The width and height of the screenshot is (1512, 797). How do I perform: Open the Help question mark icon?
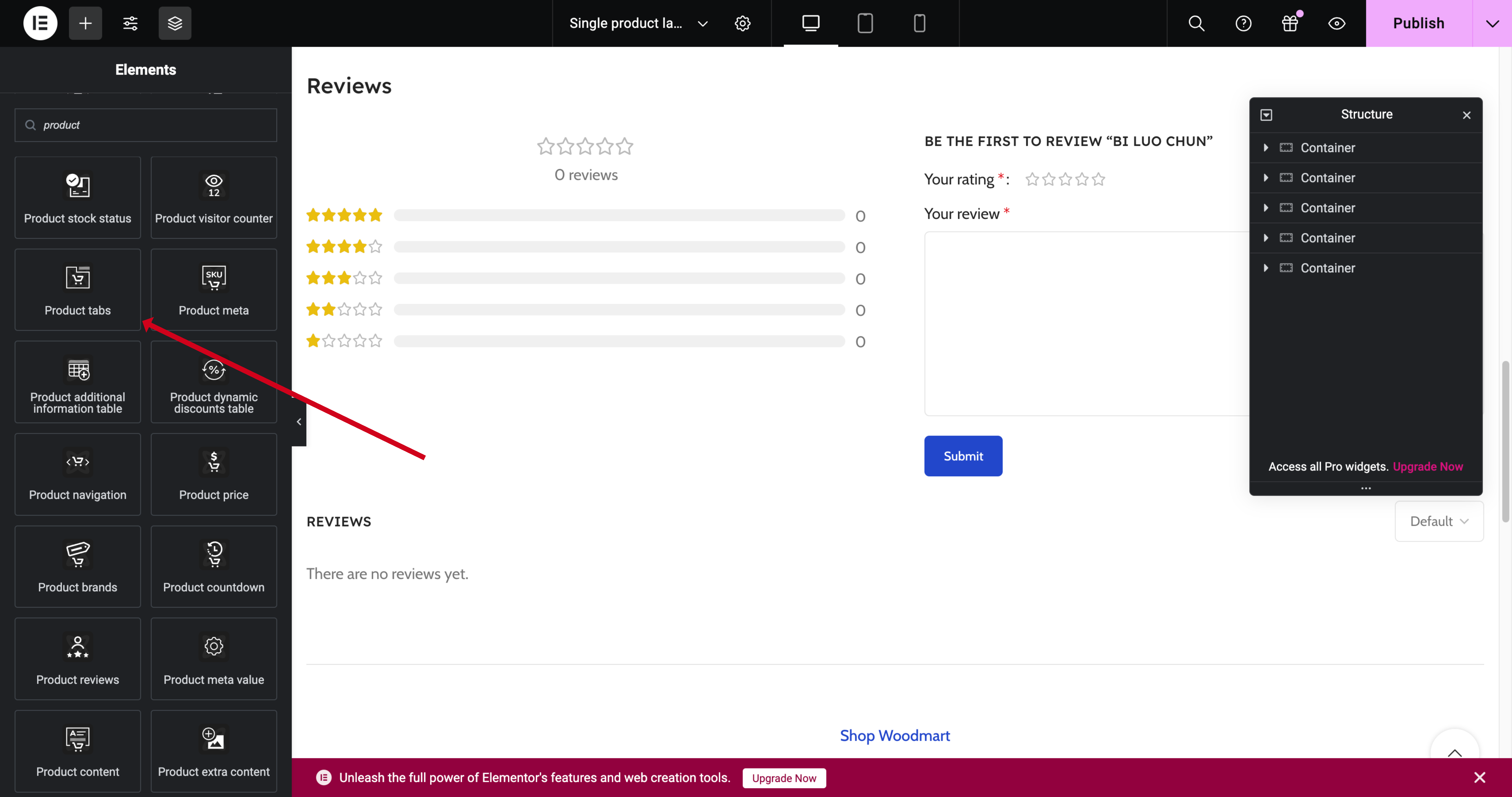[x=1243, y=24]
